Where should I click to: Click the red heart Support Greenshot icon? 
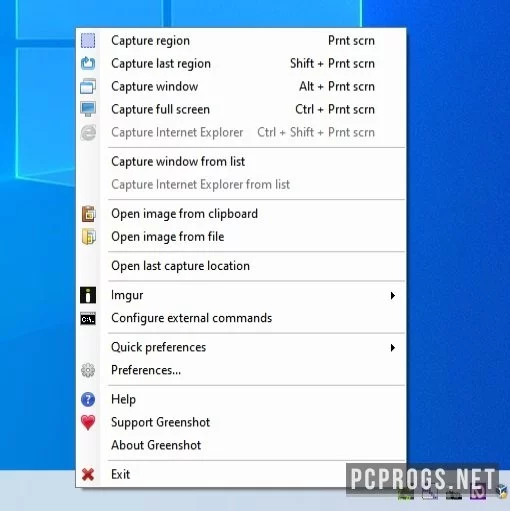coord(88,422)
